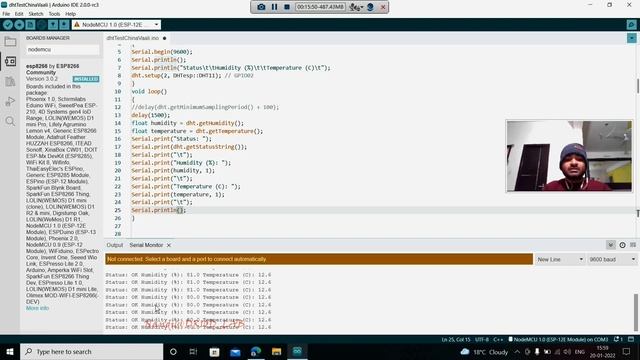
Task: Click code line 'delay(1500);'
Action: pos(151,115)
